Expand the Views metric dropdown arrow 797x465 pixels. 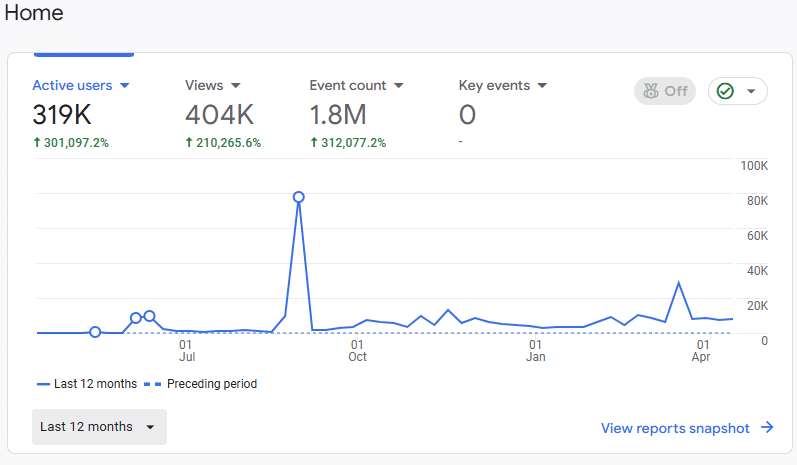[x=235, y=85]
